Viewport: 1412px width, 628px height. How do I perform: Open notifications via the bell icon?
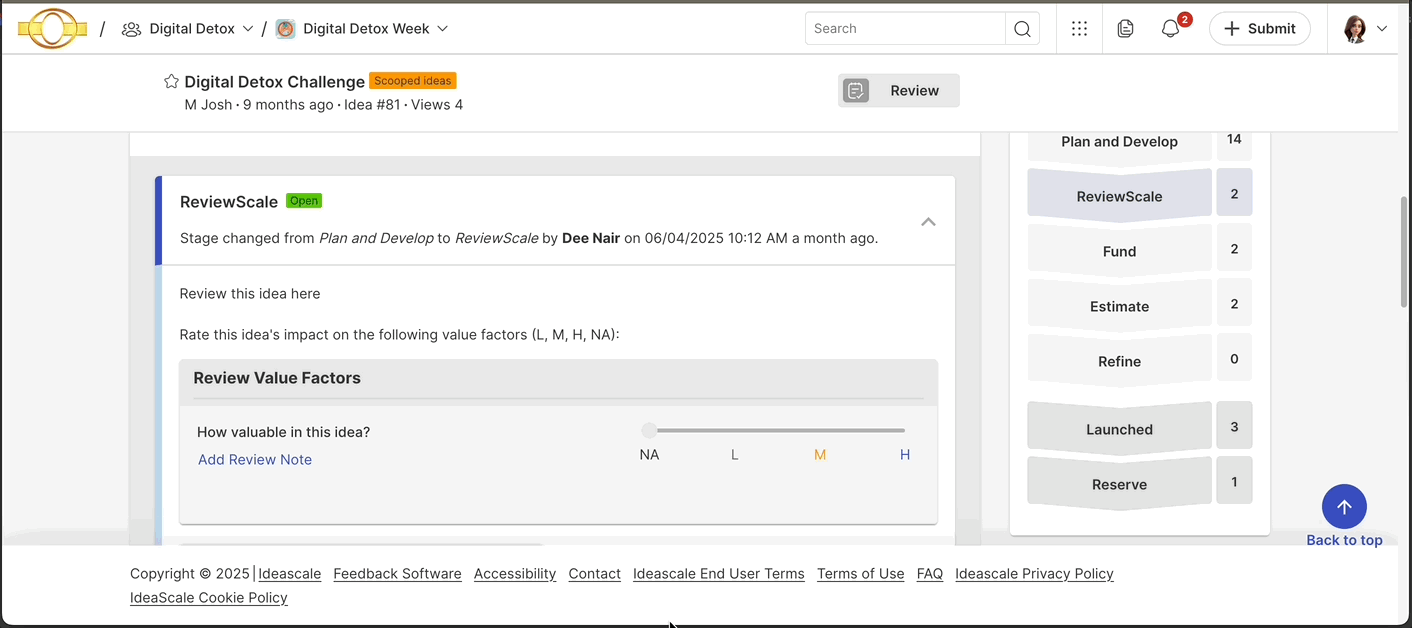[x=1169, y=28]
